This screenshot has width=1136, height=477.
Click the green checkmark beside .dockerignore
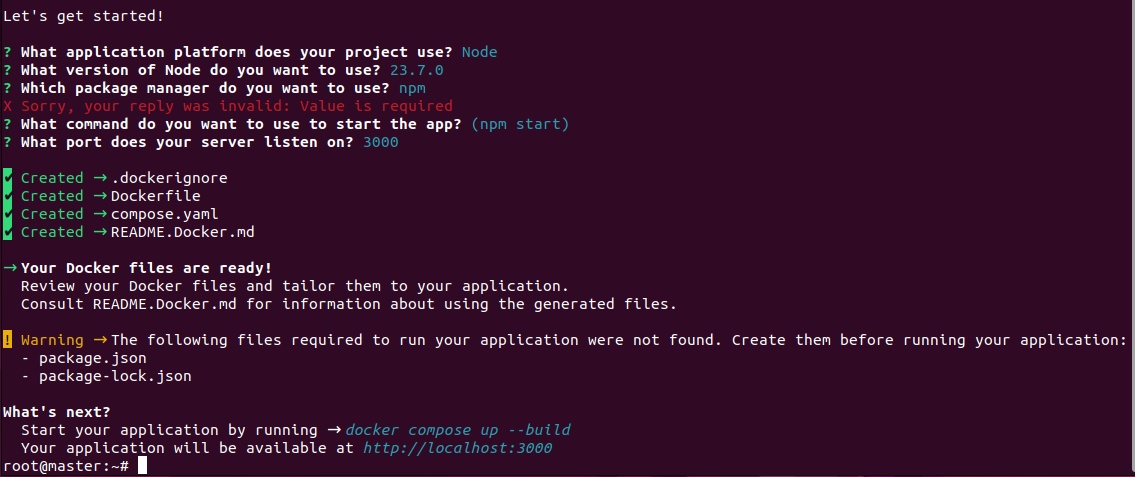pos(8,178)
